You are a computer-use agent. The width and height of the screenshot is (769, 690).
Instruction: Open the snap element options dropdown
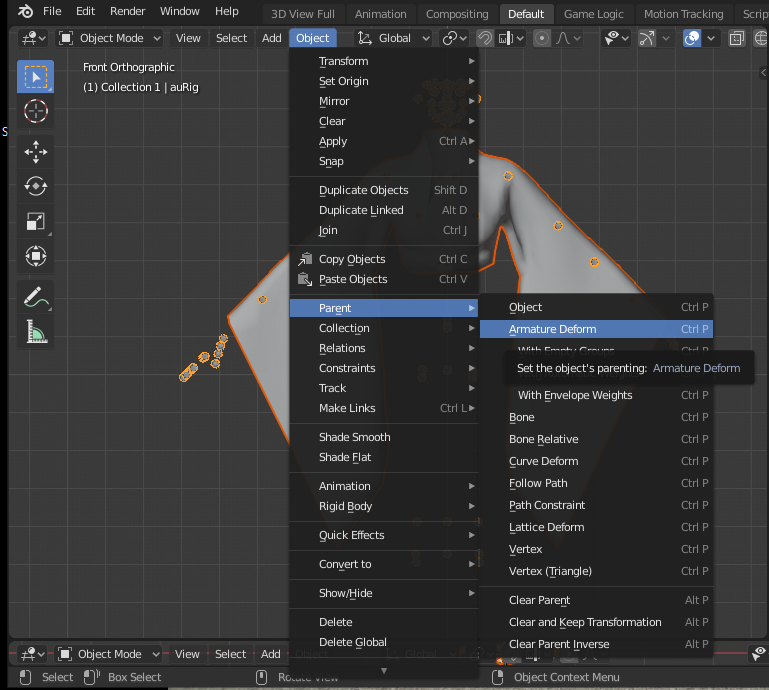click(511, 38)
